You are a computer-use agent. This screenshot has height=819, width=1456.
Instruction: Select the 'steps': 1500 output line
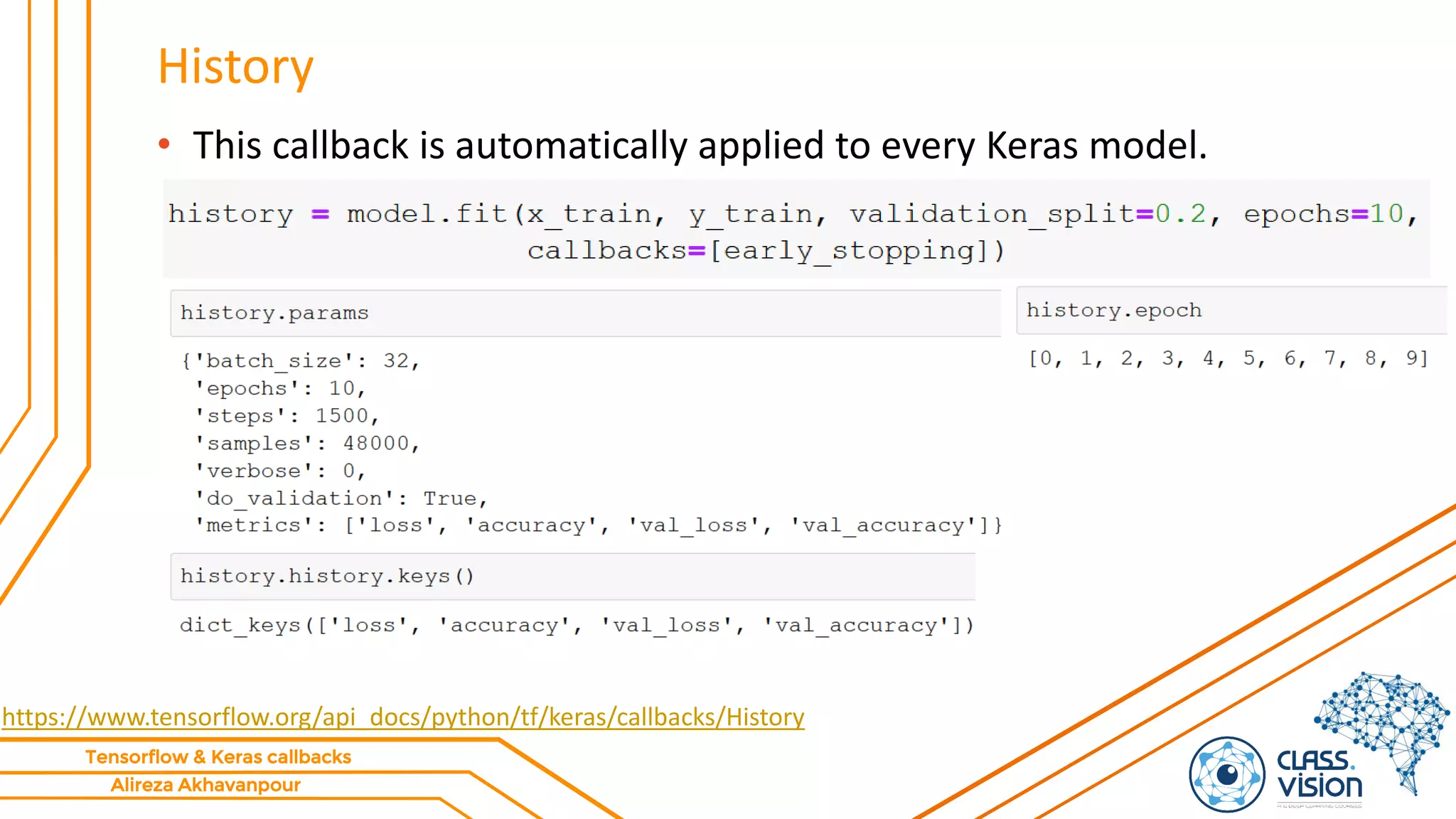click(287, 416)
